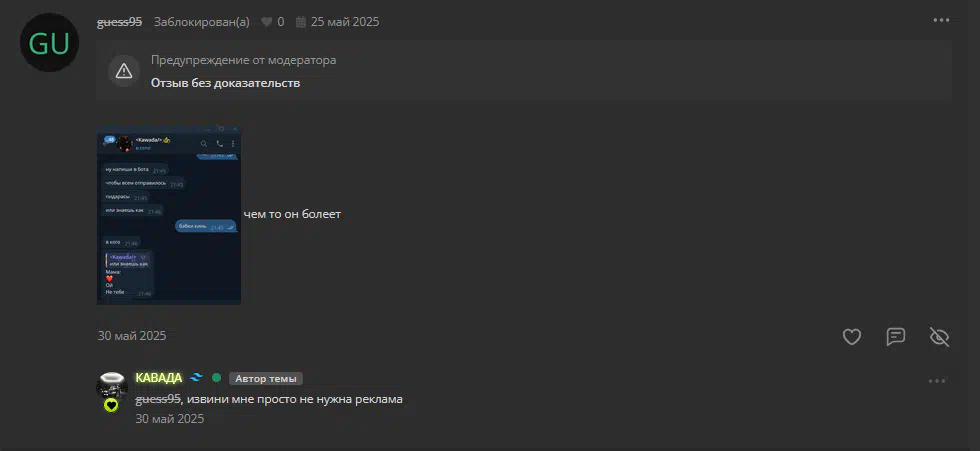Click the 'Автор темы' badge
This screenshot has height=451, width=980.
[x=266, y=379]
